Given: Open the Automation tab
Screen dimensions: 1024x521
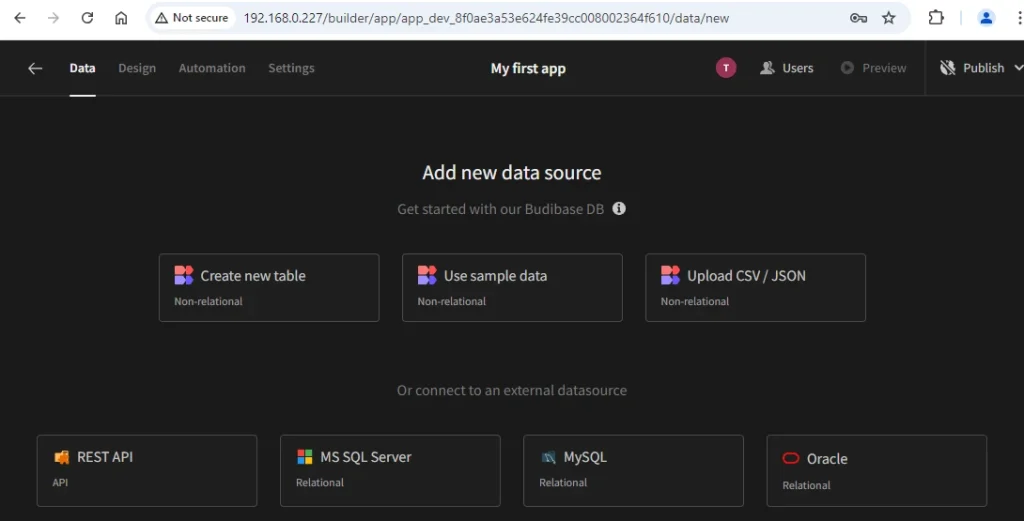Looking at the screenshot, I should click(x=212, y=68).
